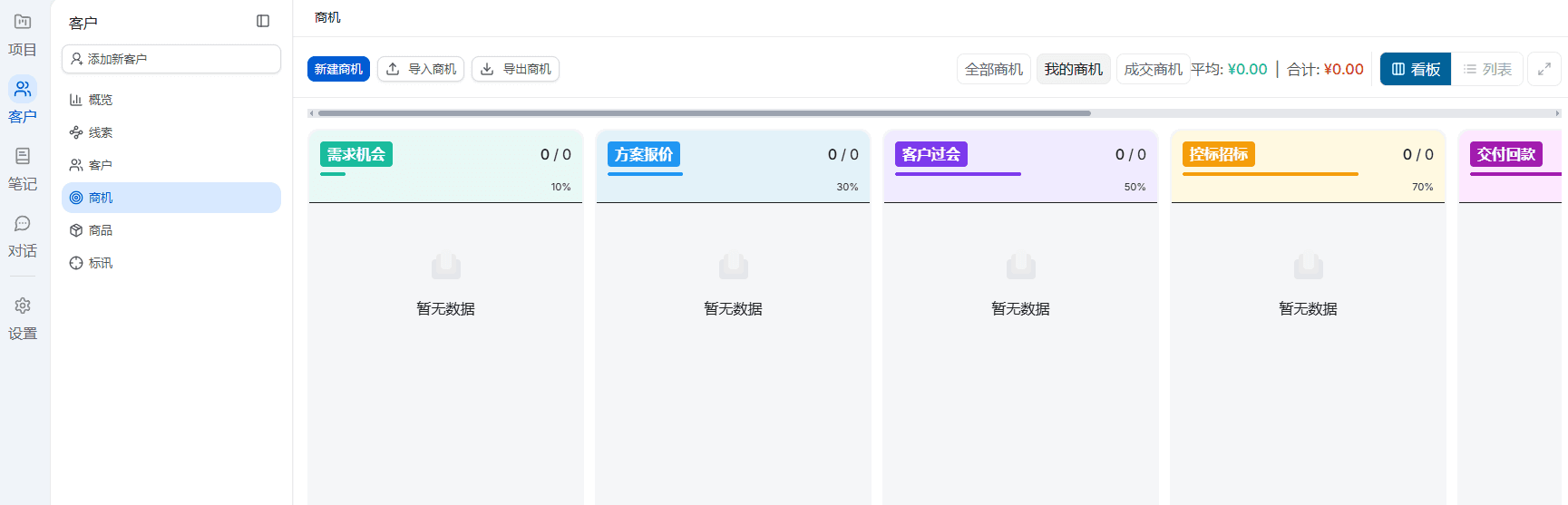Open the 线索 leads page

(x=100, y=132)
